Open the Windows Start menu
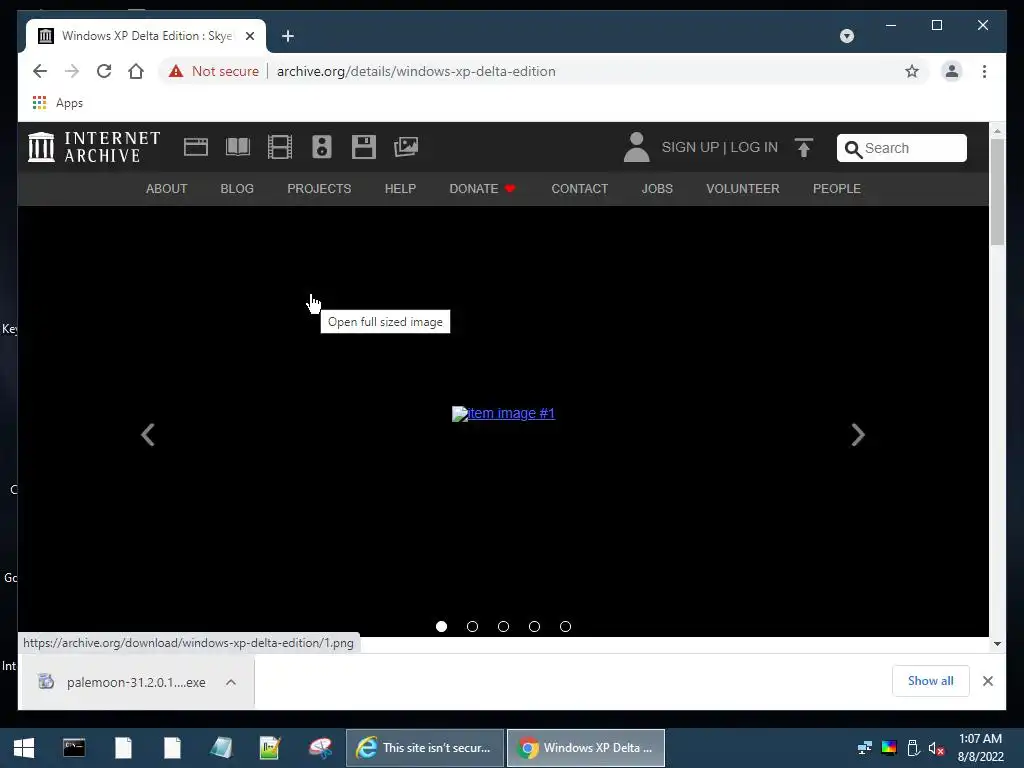Viewport: 1024px width, 768px height. [x=24, y=748]
